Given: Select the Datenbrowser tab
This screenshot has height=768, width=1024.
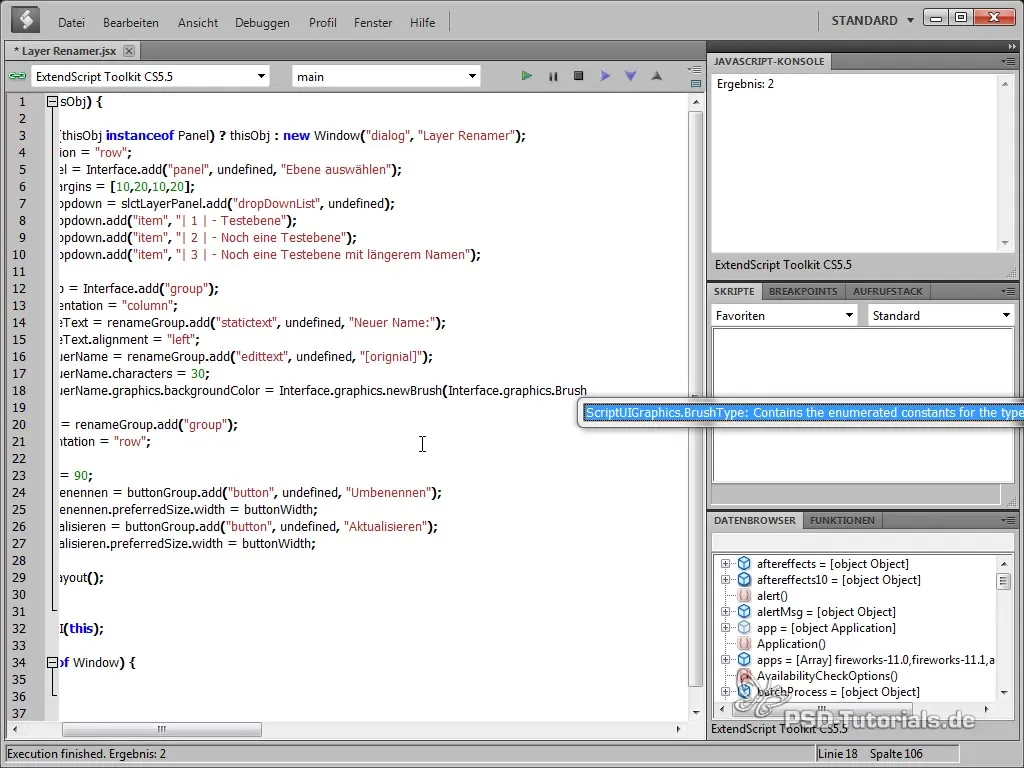Looking at the screenshot, I should pyautogui.click(x=755, y=520).
